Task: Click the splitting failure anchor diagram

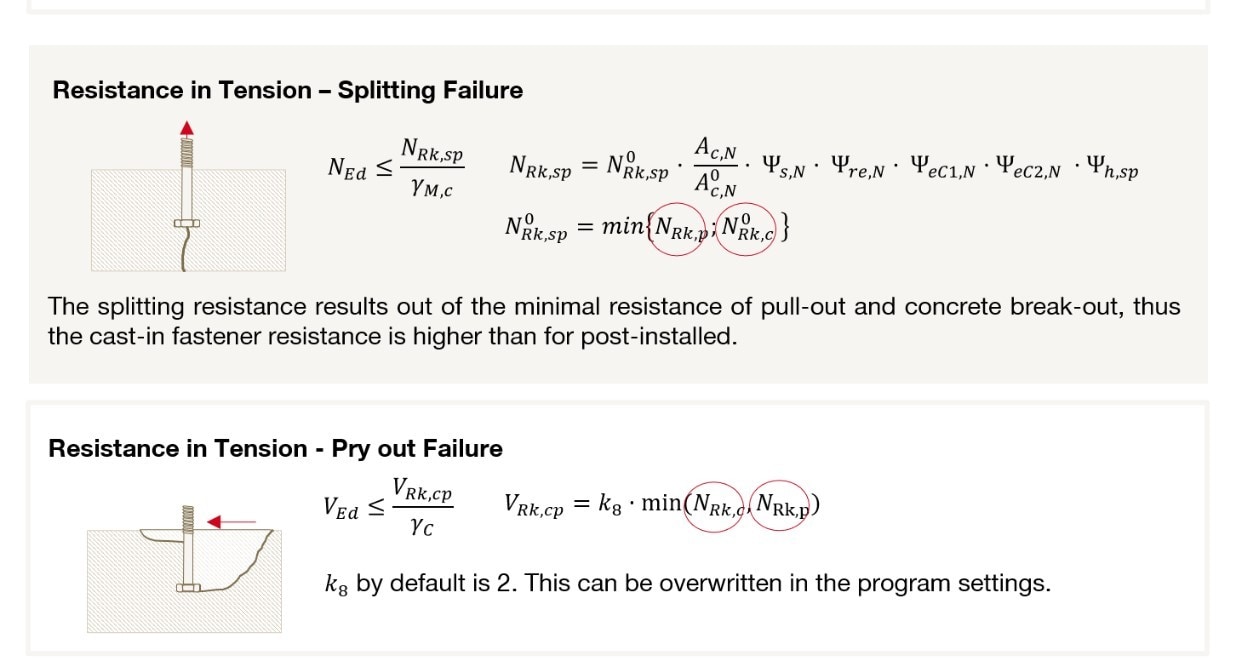Action: point(188,196)
